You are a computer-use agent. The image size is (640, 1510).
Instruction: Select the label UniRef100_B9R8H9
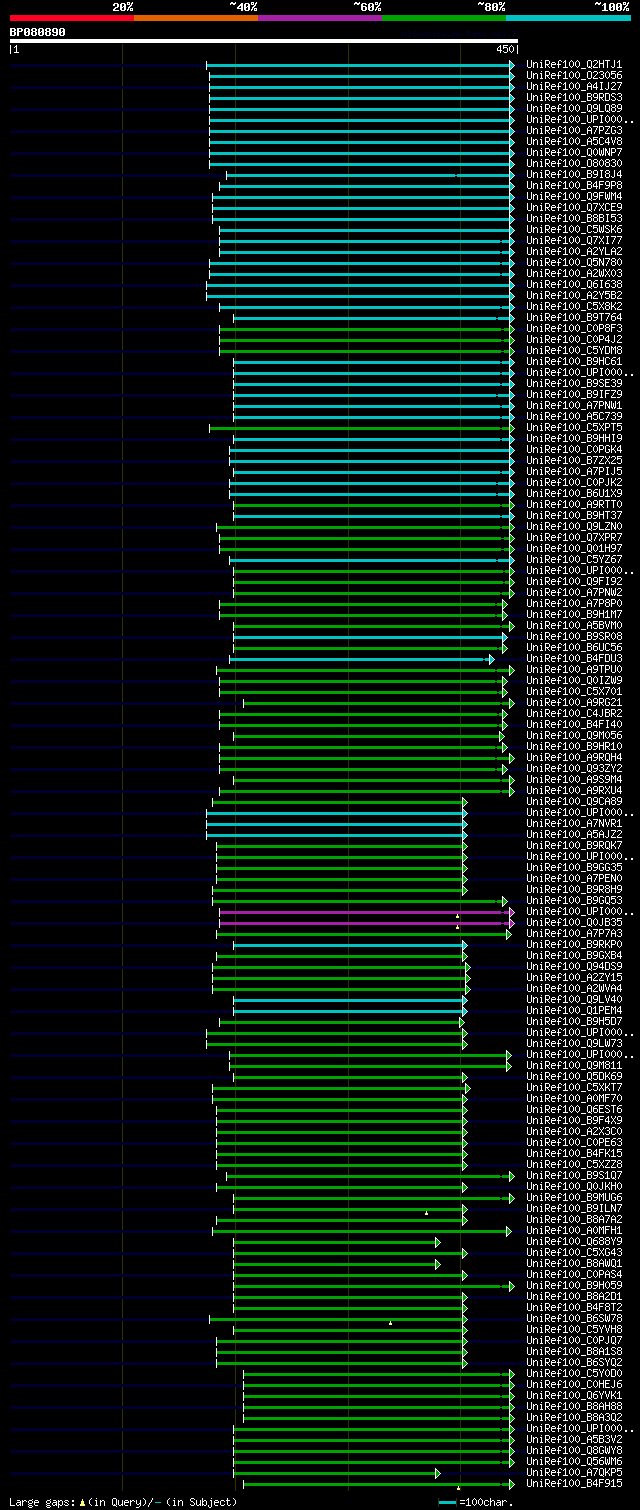[x=574, y=890]
